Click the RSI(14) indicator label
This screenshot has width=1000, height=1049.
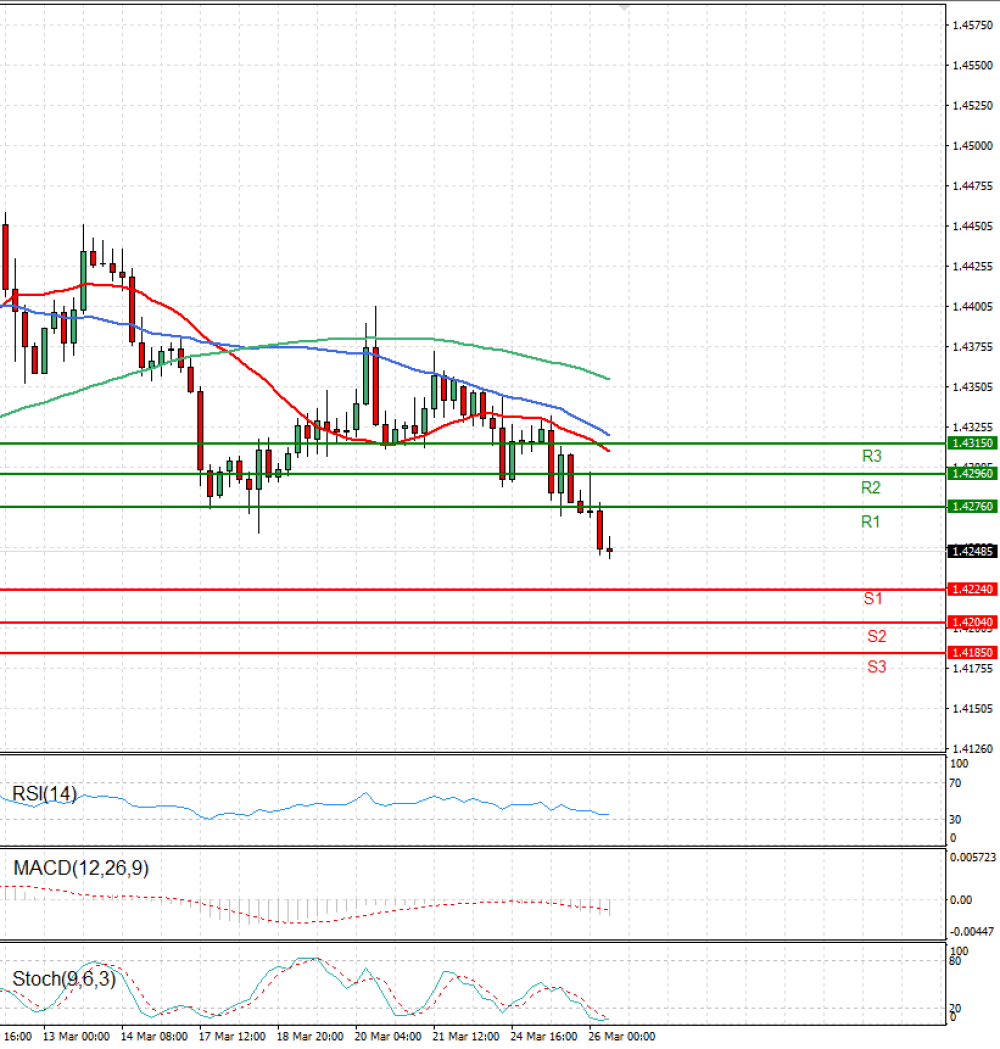[x=44, y=794]
